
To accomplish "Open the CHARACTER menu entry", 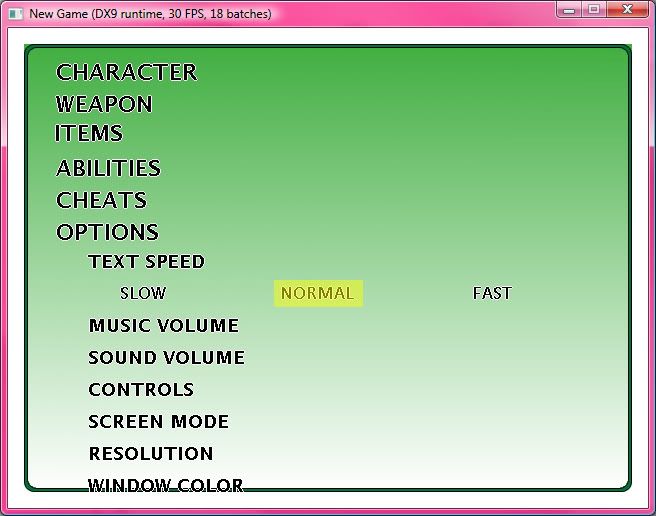I will tap(126, 72).
